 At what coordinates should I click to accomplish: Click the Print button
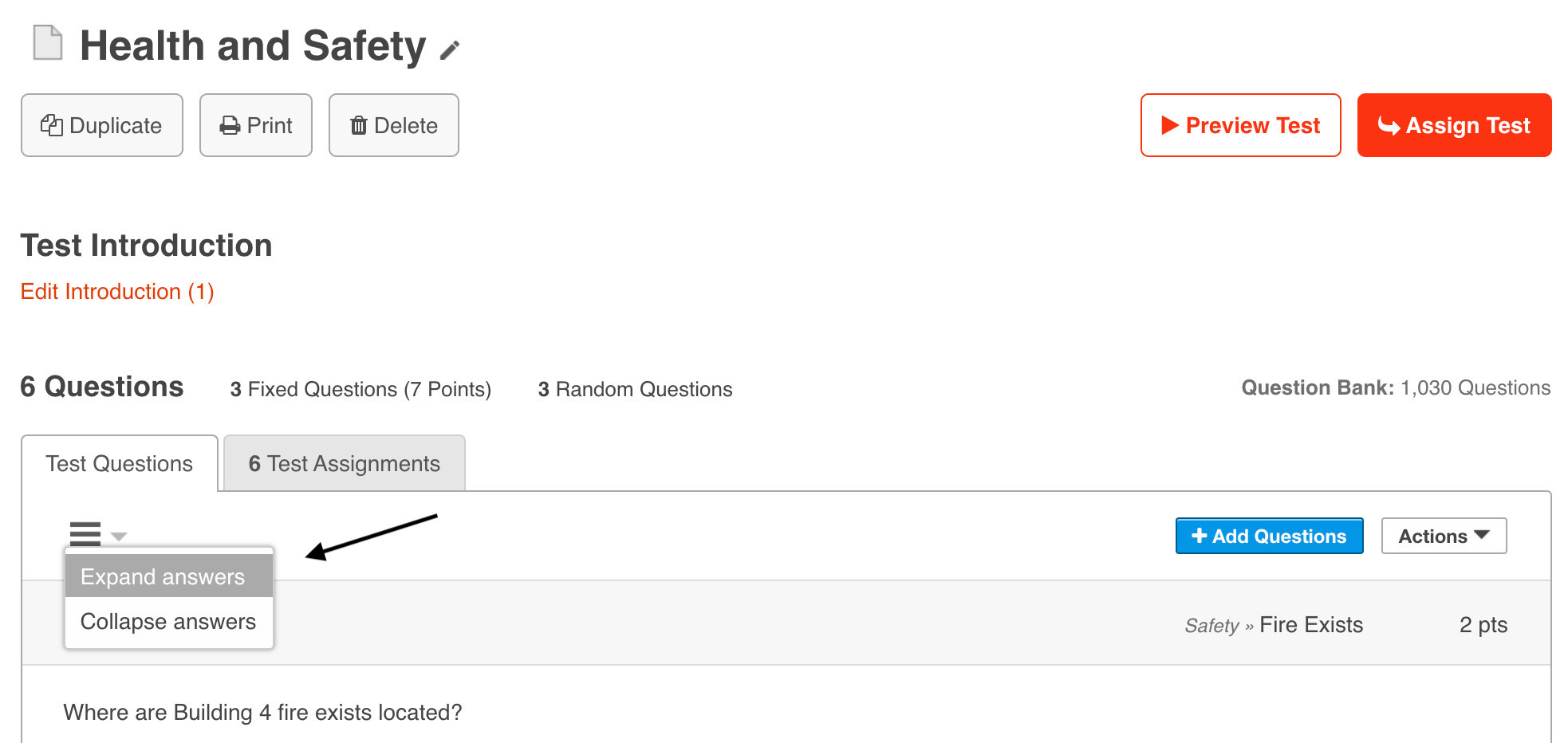(256, 125)
